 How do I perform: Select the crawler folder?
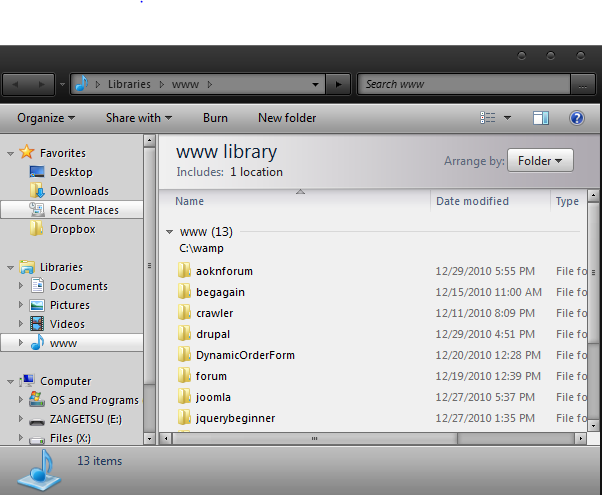point(214,313)
